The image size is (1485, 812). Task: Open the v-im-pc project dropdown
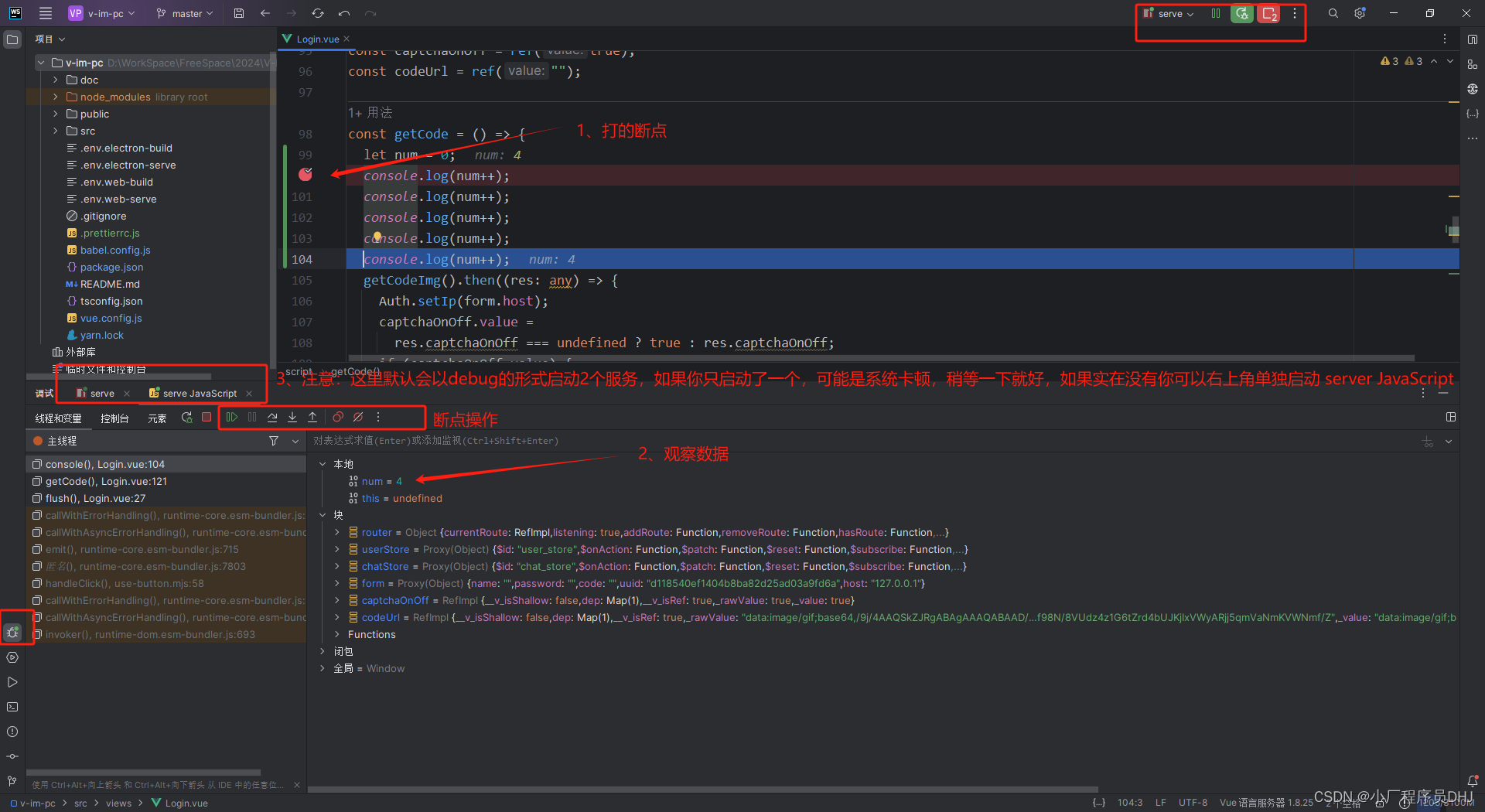tap(101, 13)
